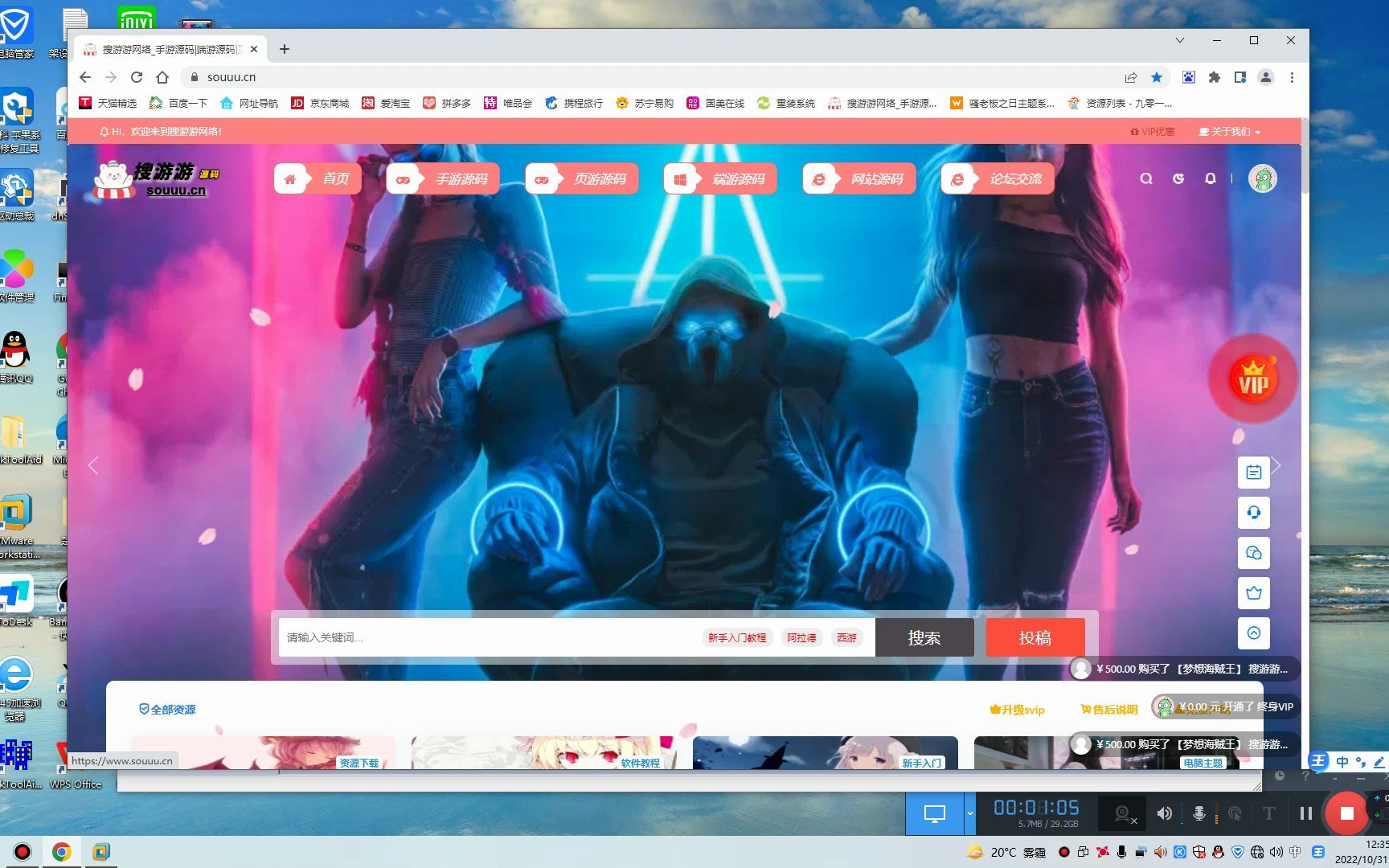Viewport: 1389px width, 868px height.
Task: Open the user avatar in site header
Action: pos(1262,178)
